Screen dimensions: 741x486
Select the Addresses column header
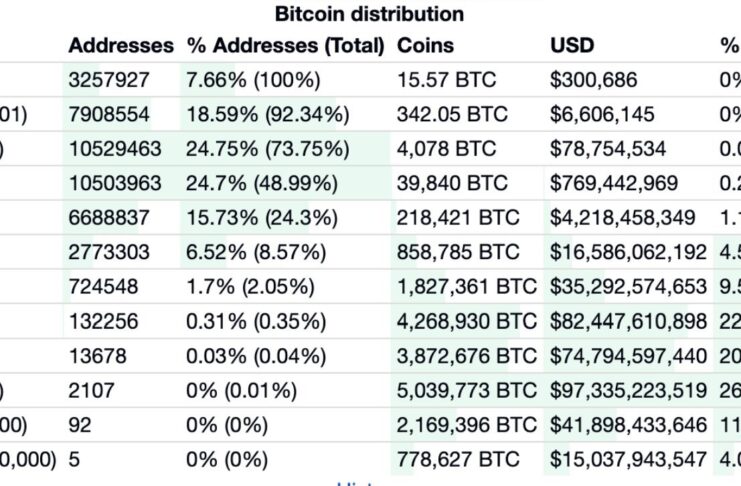119,46
